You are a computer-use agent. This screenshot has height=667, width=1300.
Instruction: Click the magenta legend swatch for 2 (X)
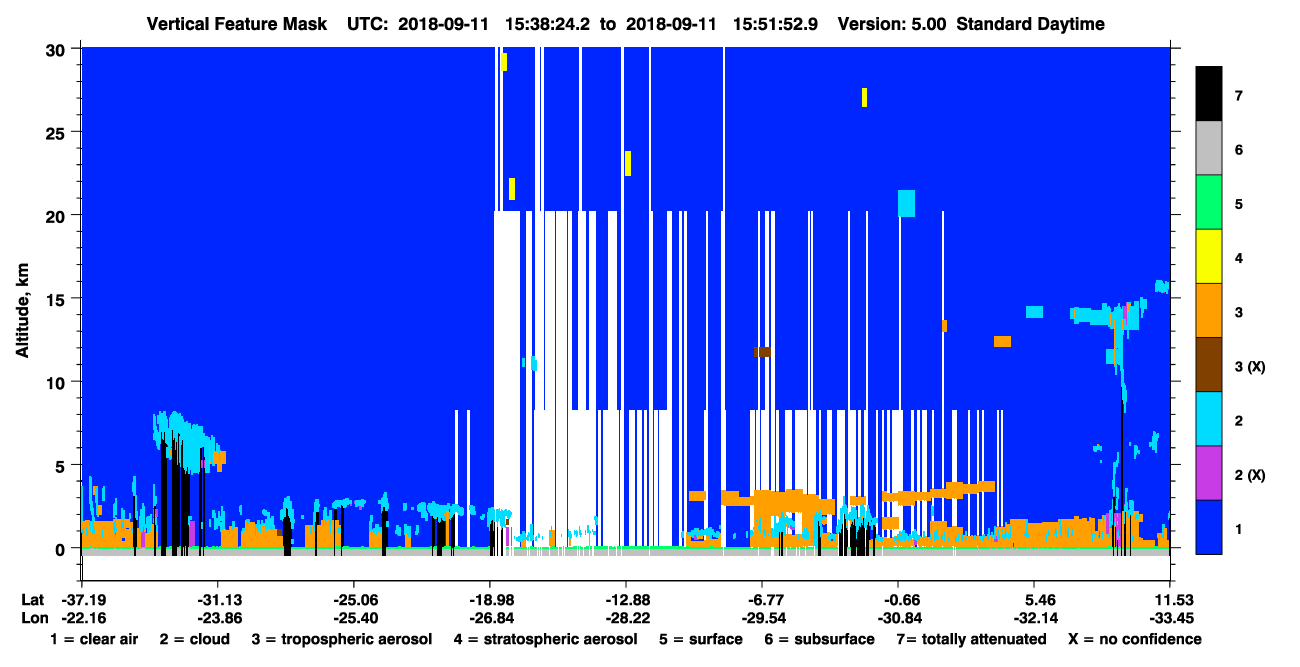point(1209,473)
